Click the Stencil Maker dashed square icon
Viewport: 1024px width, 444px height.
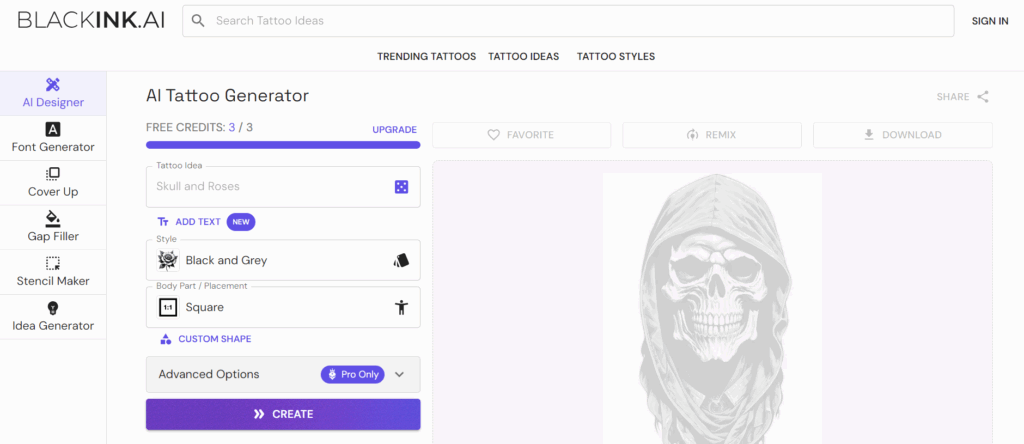click(53, 263)
